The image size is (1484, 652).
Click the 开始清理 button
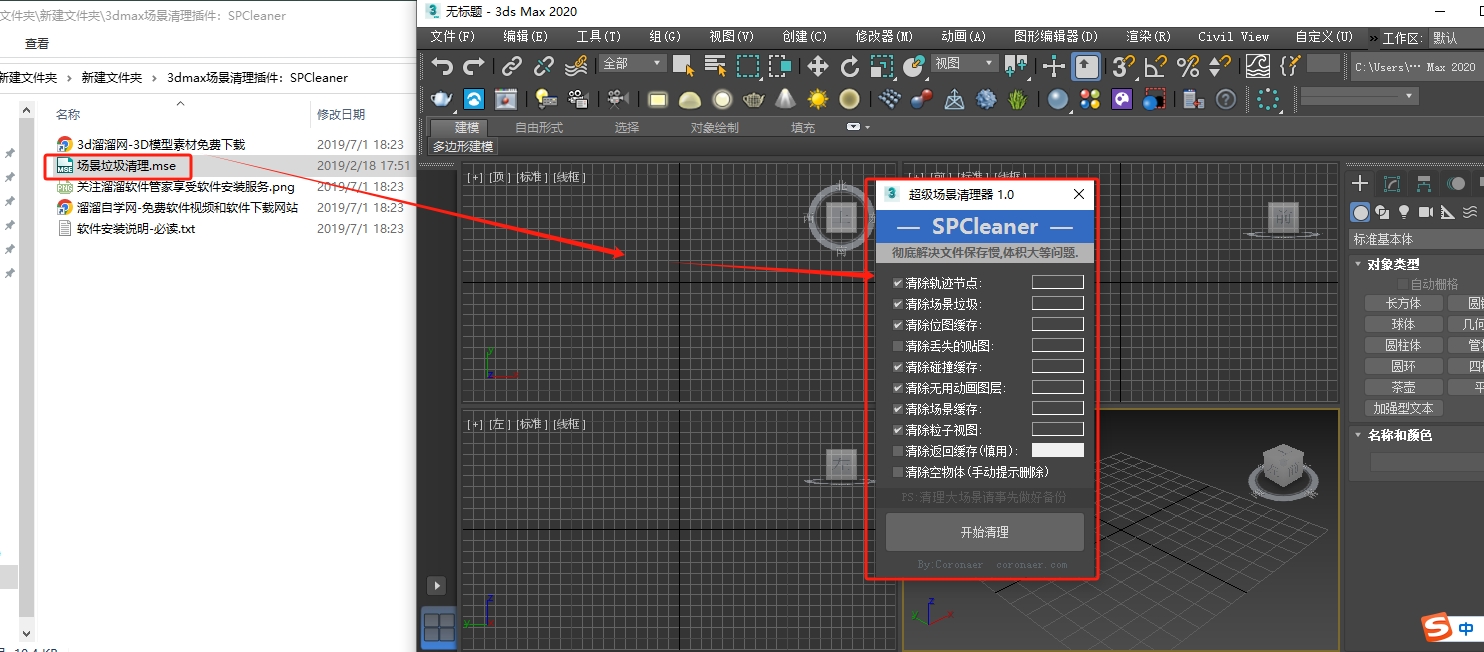(984, 532)
